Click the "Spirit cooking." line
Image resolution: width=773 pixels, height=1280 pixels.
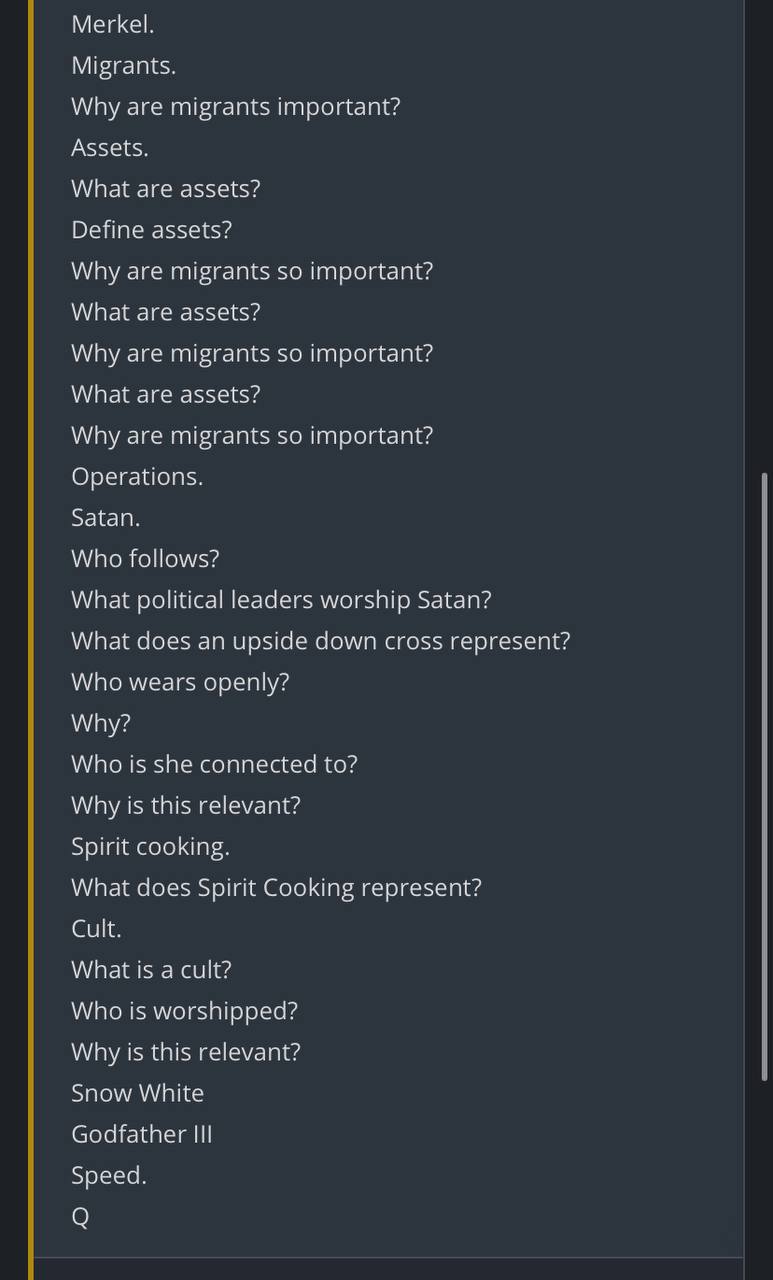[x=150, y=845]
